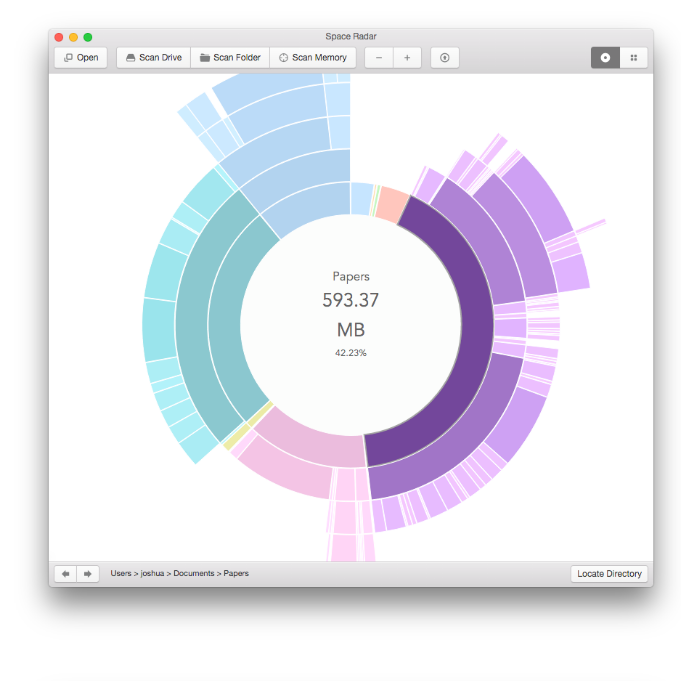Zoom in with the plus button
Image resolution: width=681 pixels, height=681 pixels.
(x=407, y=58)
